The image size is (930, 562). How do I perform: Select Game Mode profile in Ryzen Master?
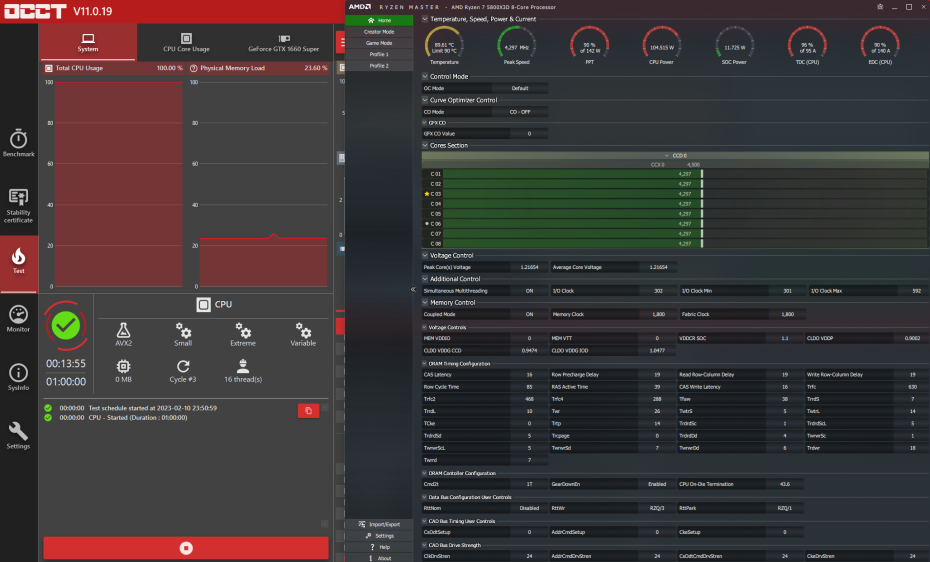379,43
